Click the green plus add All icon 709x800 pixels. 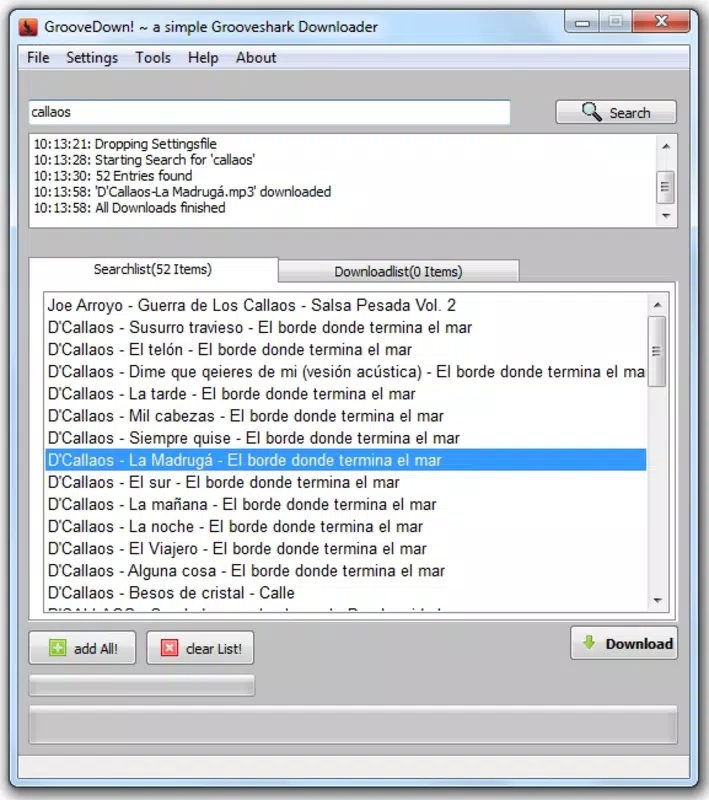pyautogui.click(x=58, y=648)
